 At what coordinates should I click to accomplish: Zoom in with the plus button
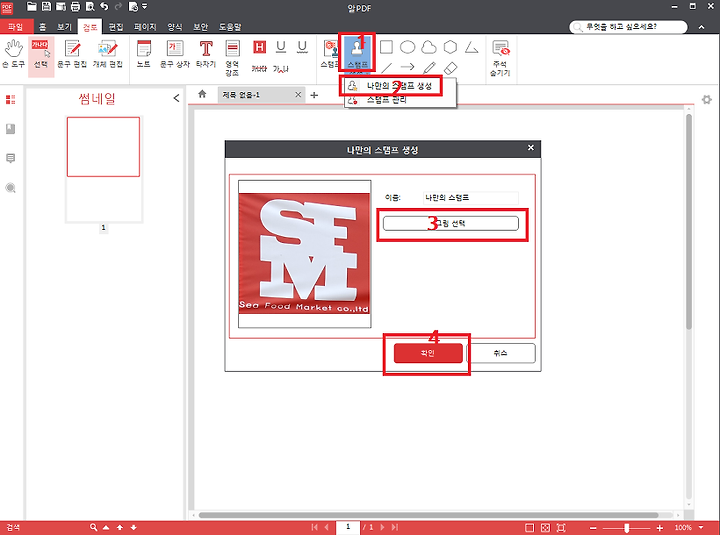(660, 528)
